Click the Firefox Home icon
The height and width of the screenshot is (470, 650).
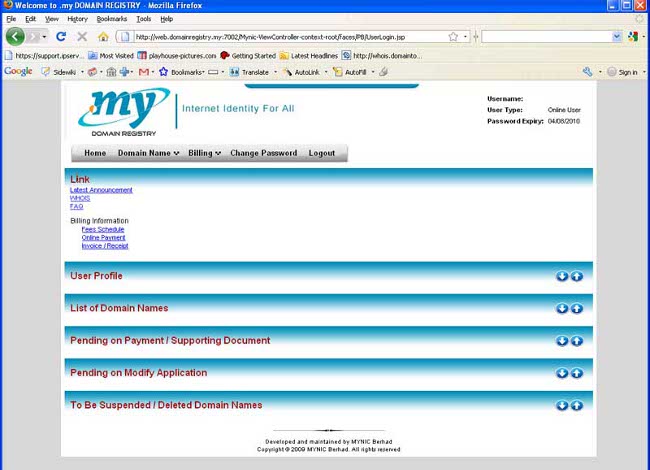point(103,37)
